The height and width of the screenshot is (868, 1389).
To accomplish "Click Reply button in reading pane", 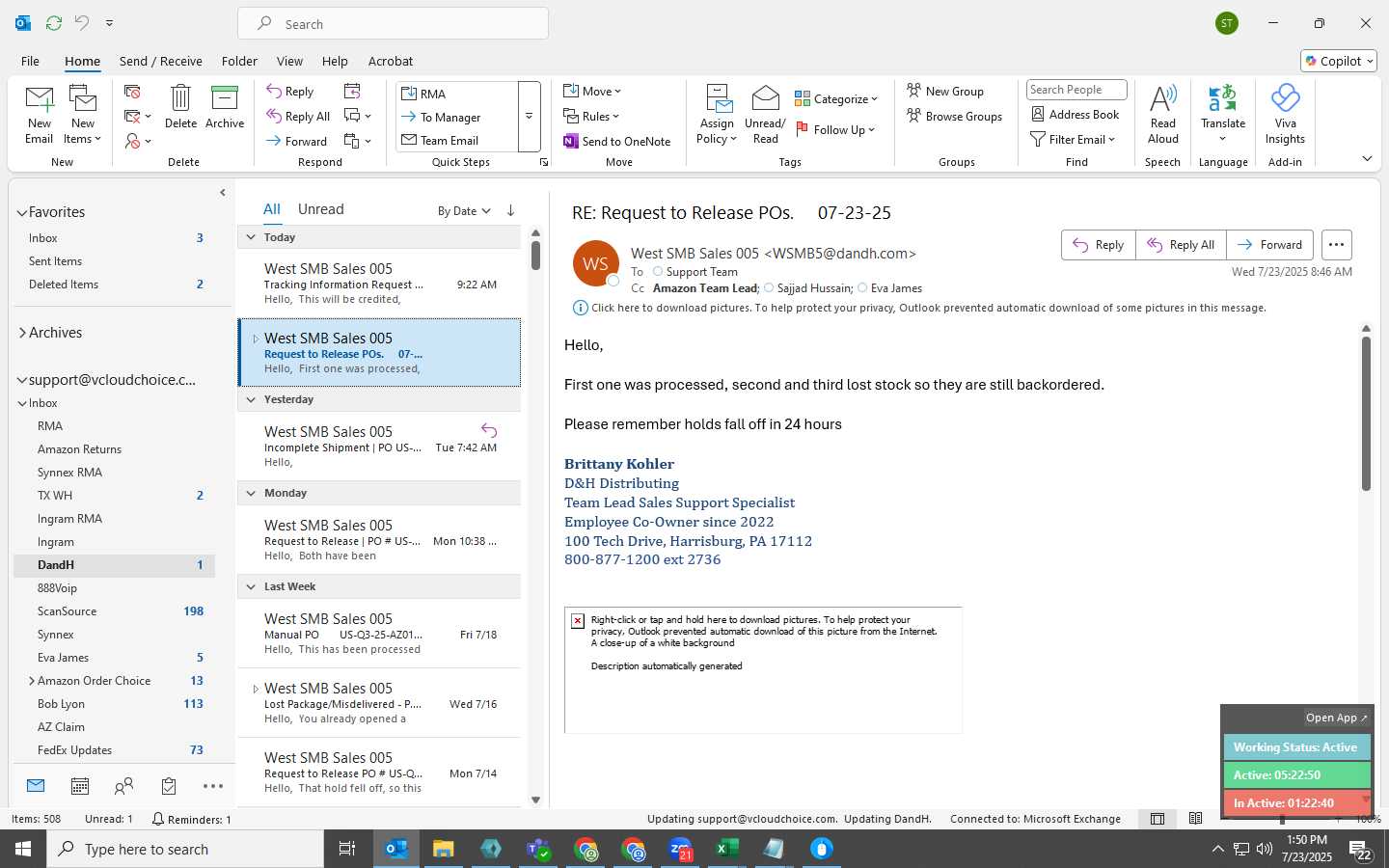I will point(1099,245).
